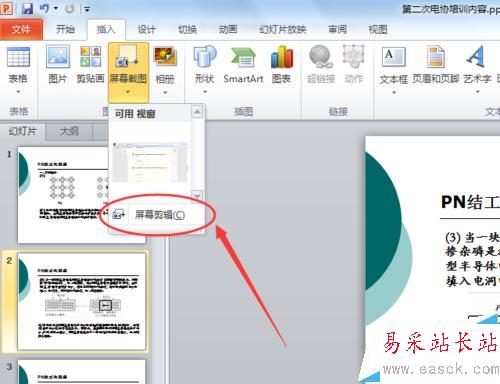Screen dimensions: 500x384
Task: Click the 文本框 text box icon
Action: tap(394, 57)
